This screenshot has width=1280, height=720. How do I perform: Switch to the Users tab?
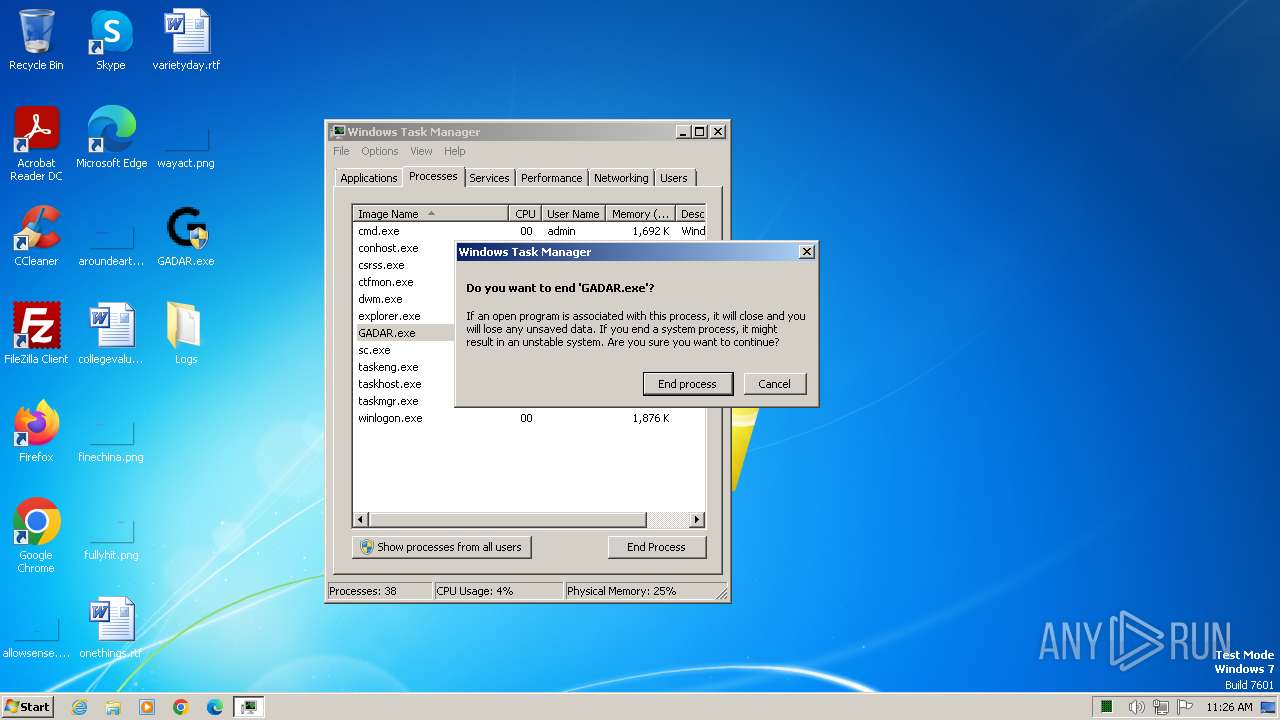(674, 178)
